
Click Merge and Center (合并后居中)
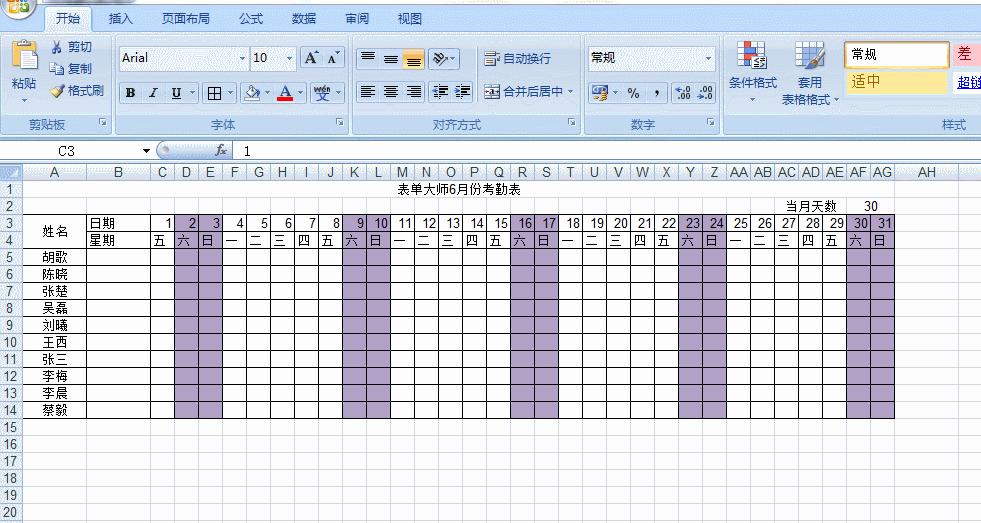click(523, 92)
